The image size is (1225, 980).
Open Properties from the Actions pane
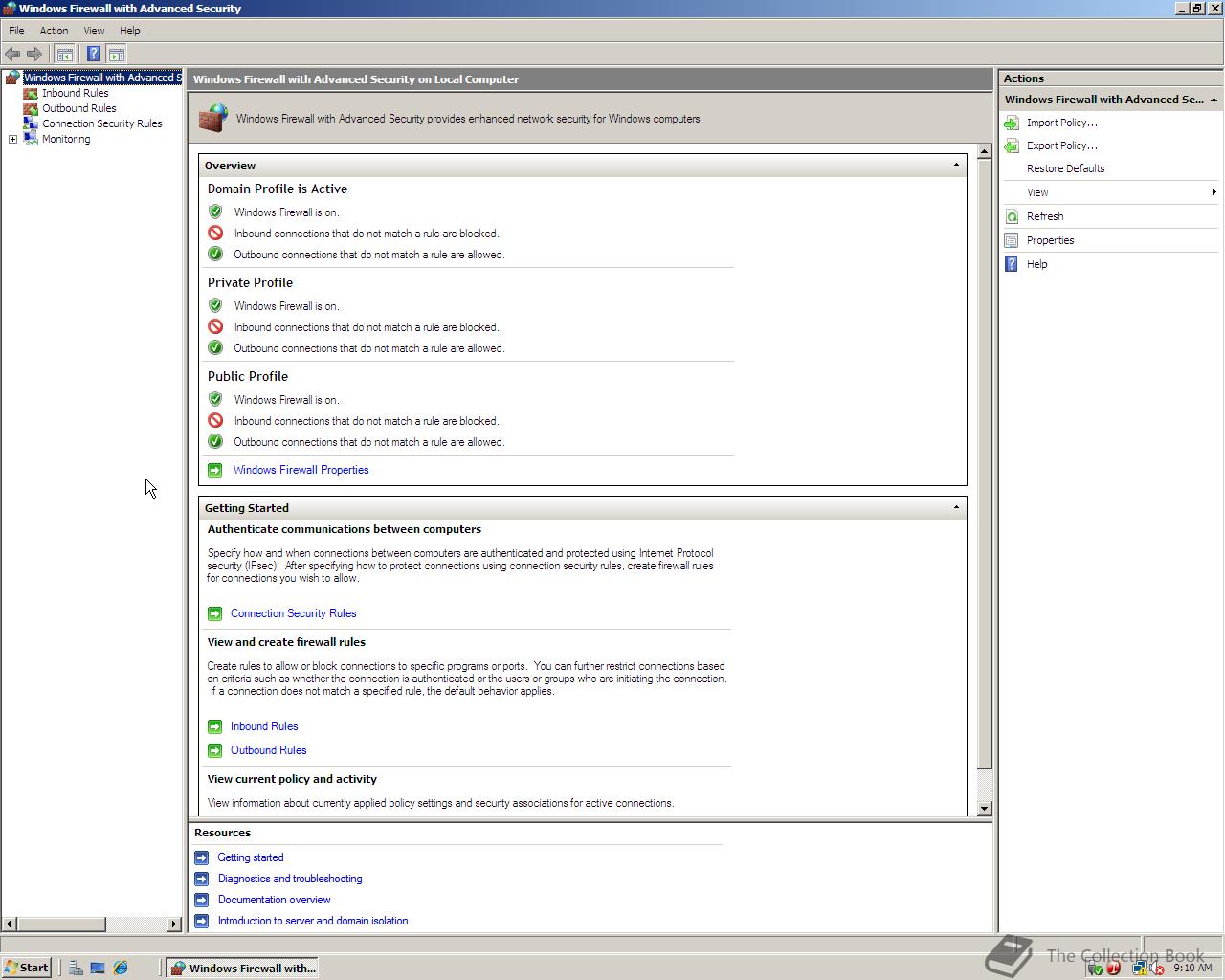(1050, 240)
